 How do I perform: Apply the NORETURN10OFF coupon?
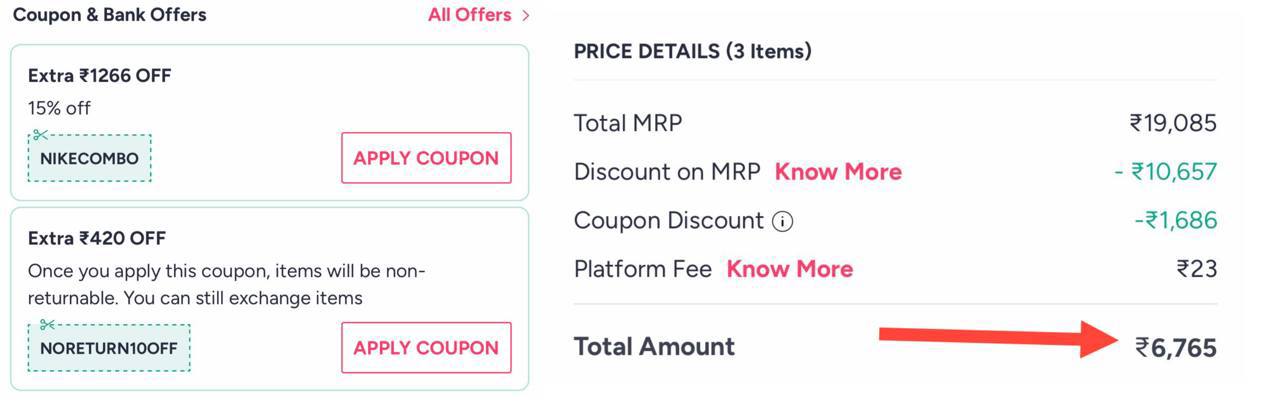pos(426,348)
